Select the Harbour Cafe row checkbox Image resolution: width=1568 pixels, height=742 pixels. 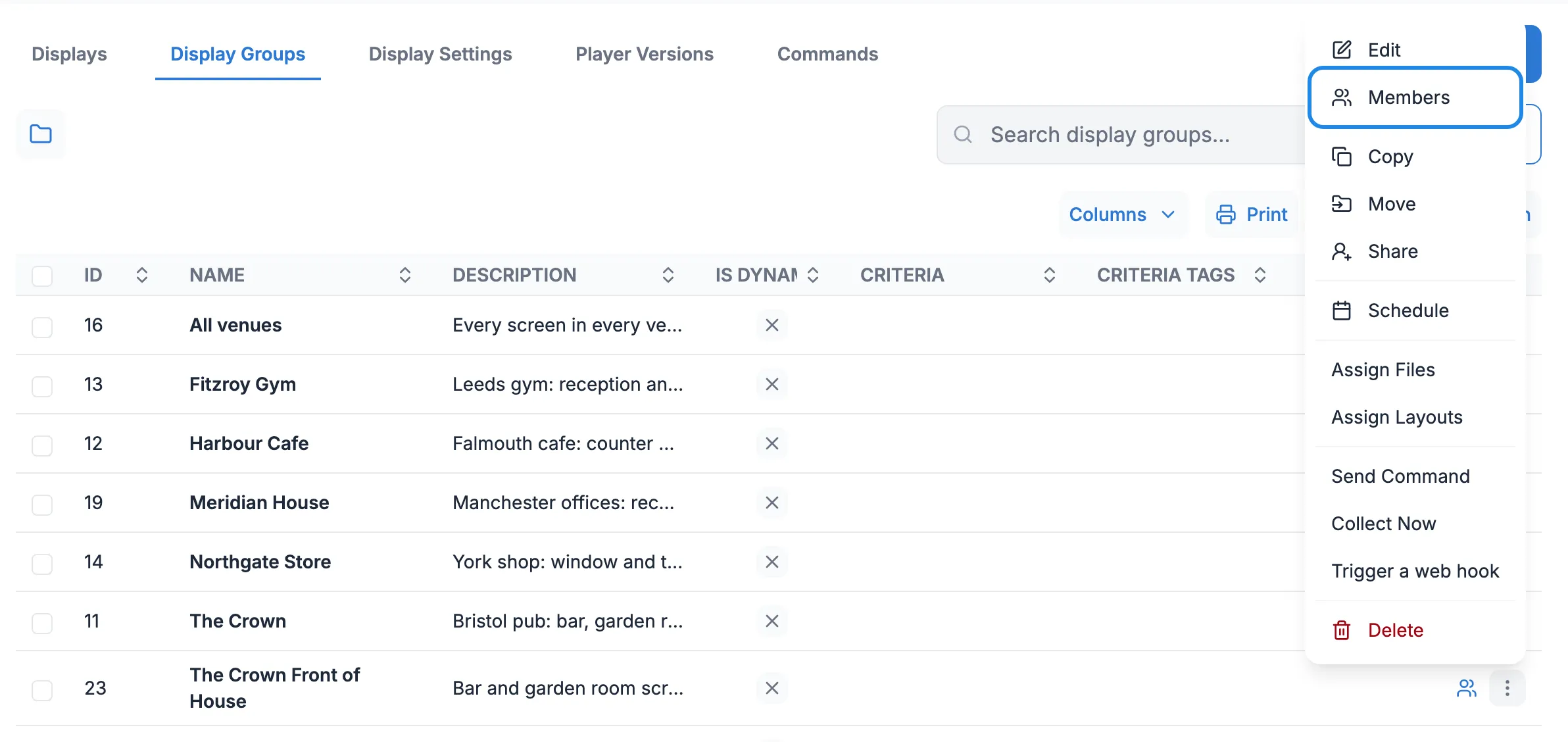coord(42,445)
